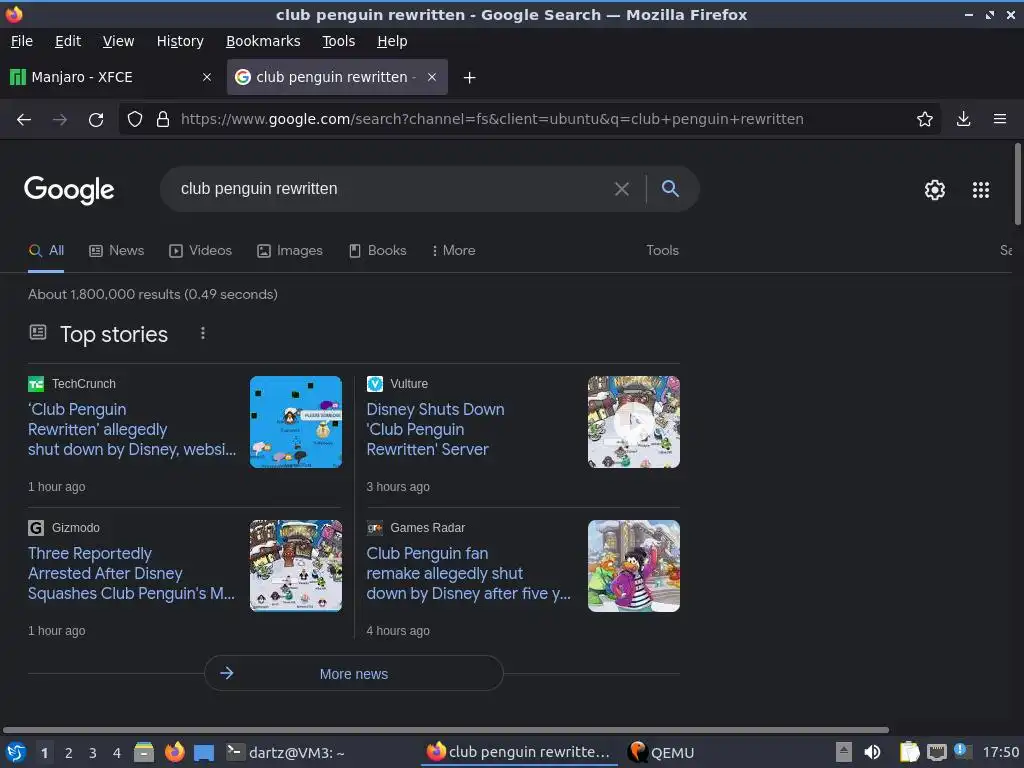Click the Vulture story thumbnail
Screen dimensions: 1024x768
coord(633,422)
